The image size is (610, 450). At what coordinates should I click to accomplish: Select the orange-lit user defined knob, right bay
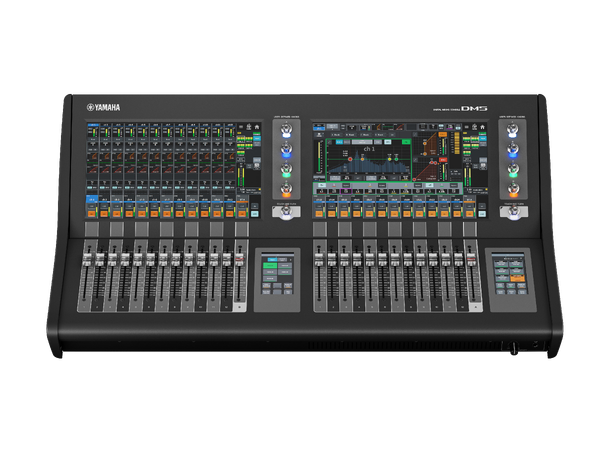click(x=513, y=189)
